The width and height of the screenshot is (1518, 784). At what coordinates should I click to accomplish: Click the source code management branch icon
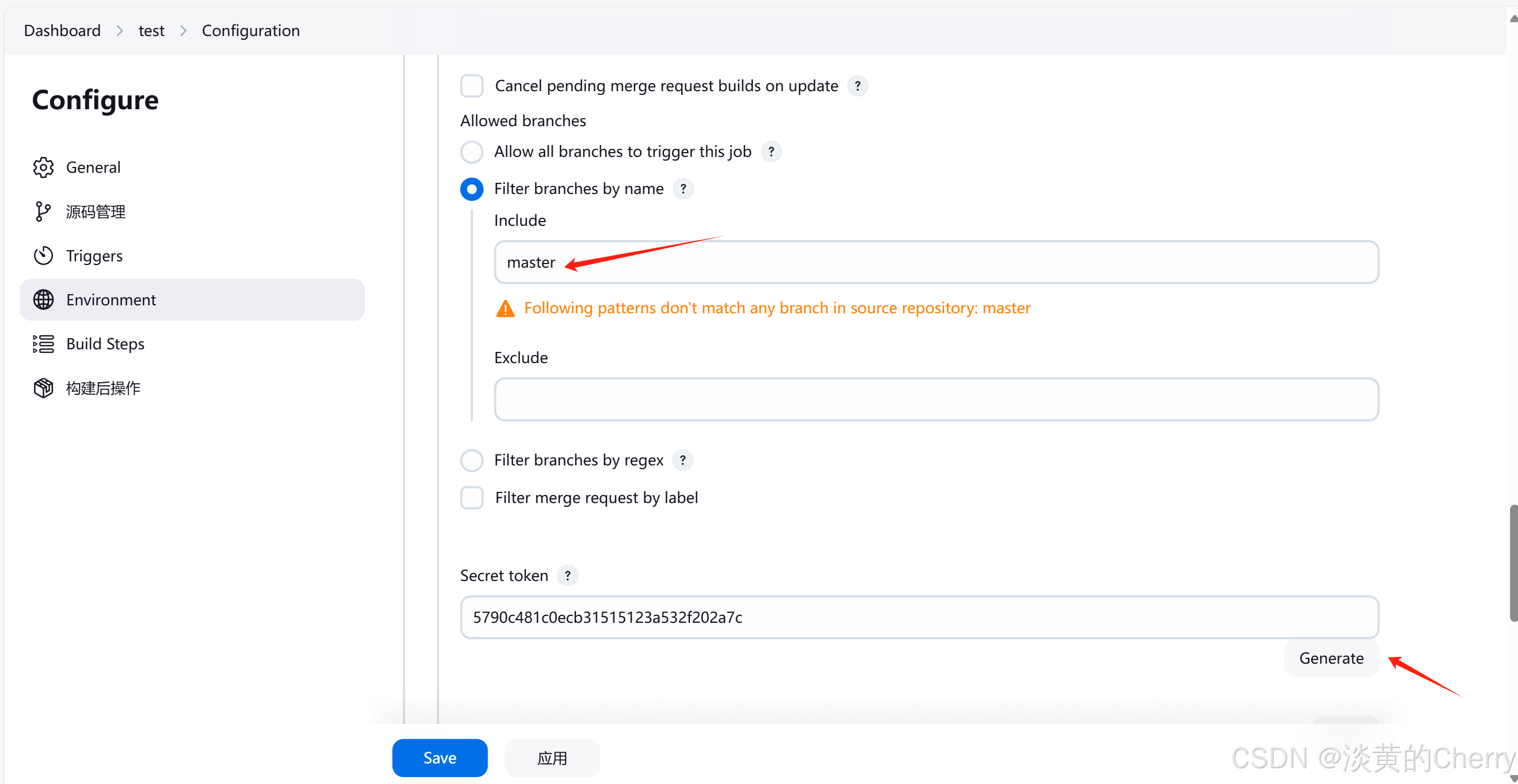coord(43,212)
